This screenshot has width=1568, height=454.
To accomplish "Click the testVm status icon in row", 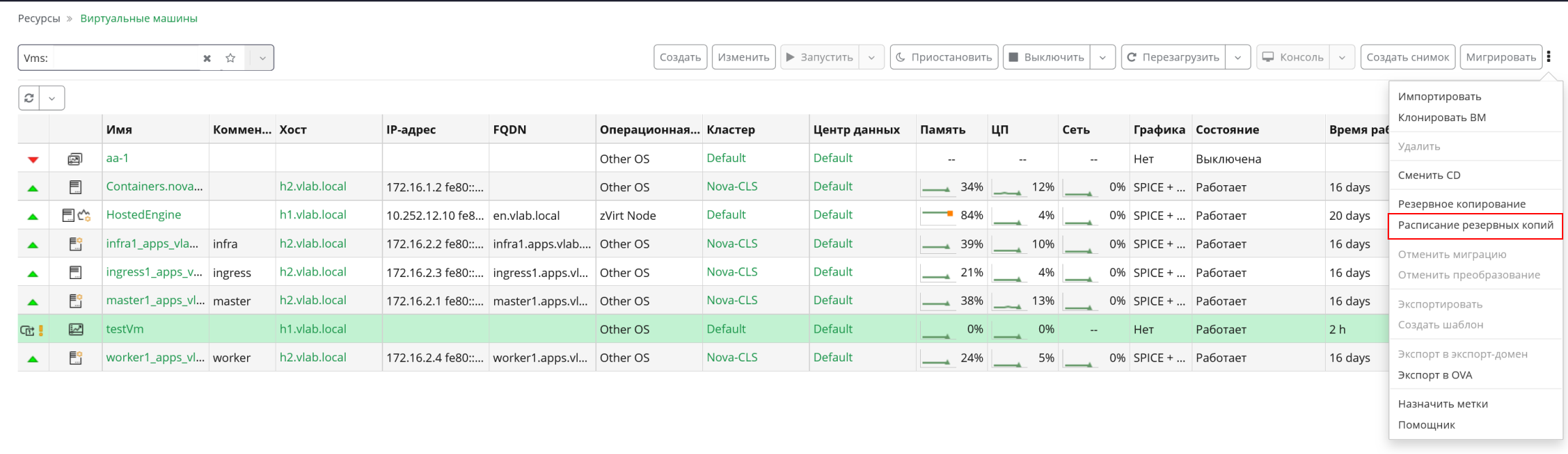I will pyautogui.click(x=32, y=330).
